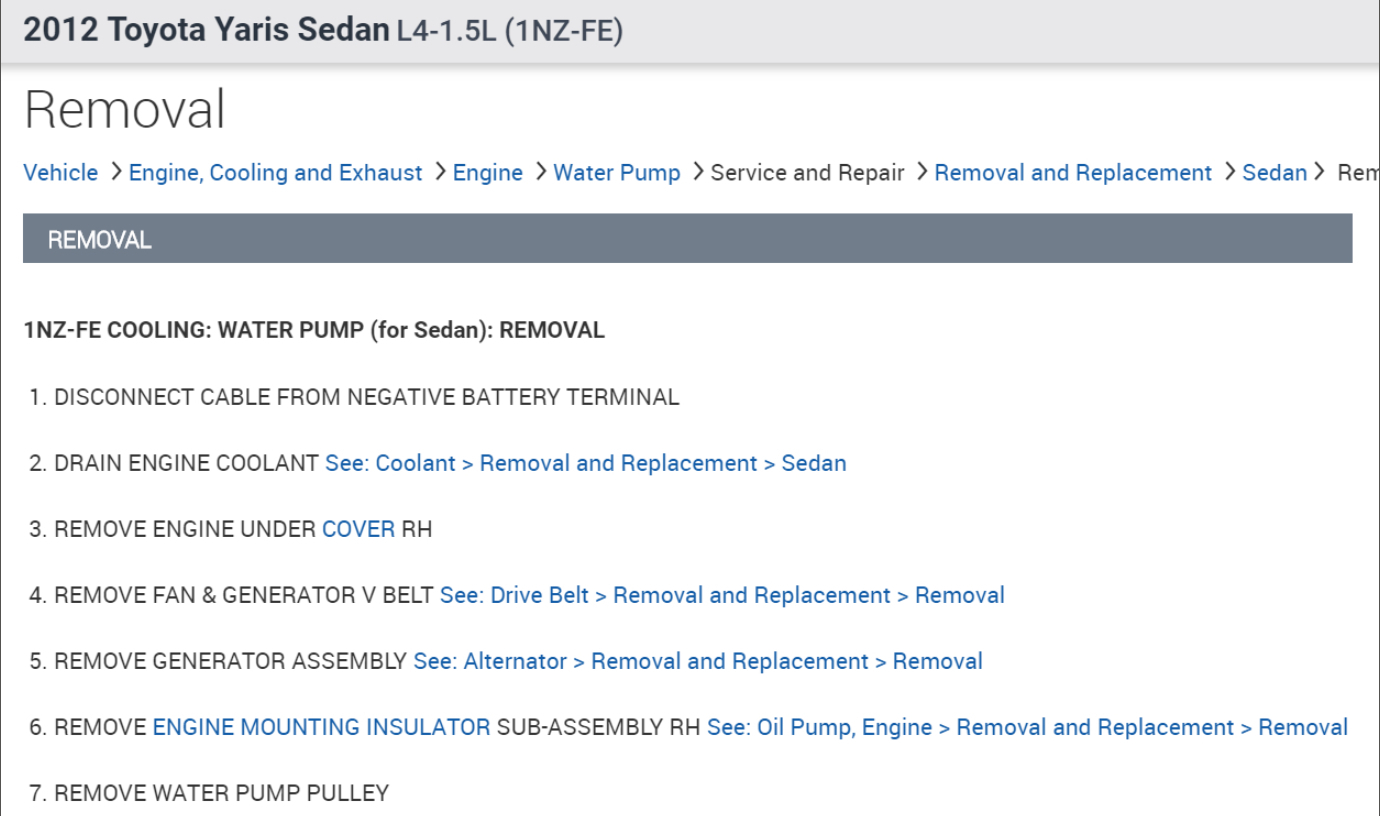Image resolution: width=1380 pixels, height=816 pixels.
Task: Click step 7 remove water pump pulley
Action: (221, 793)
